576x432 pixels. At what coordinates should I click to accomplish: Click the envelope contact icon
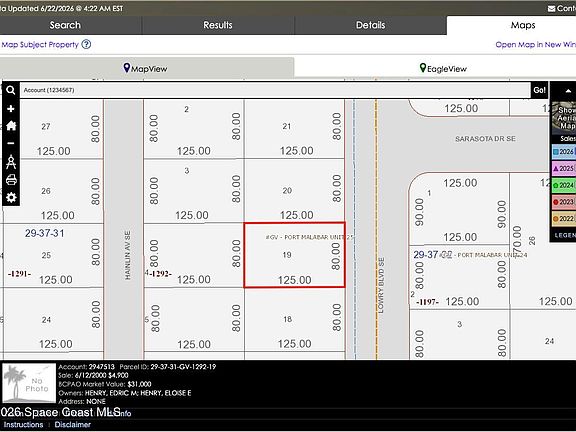tap(551, 8)
